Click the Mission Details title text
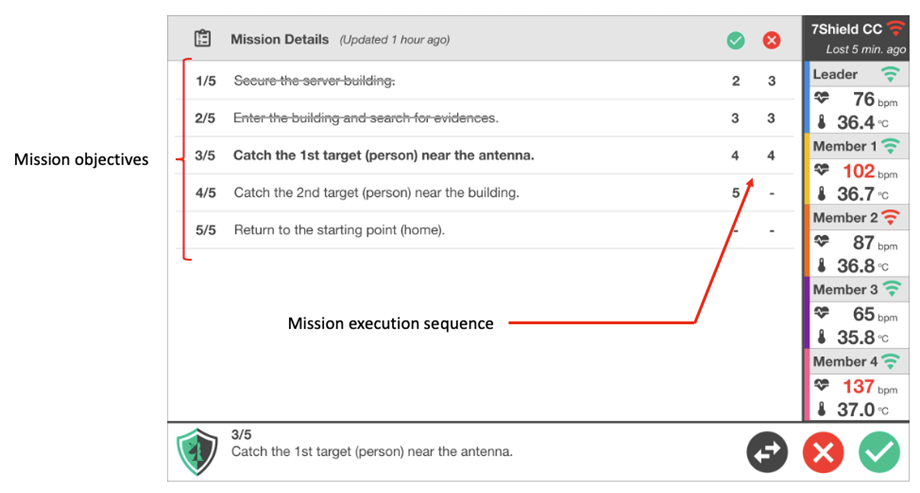920x493 pixels. (279, 39)
